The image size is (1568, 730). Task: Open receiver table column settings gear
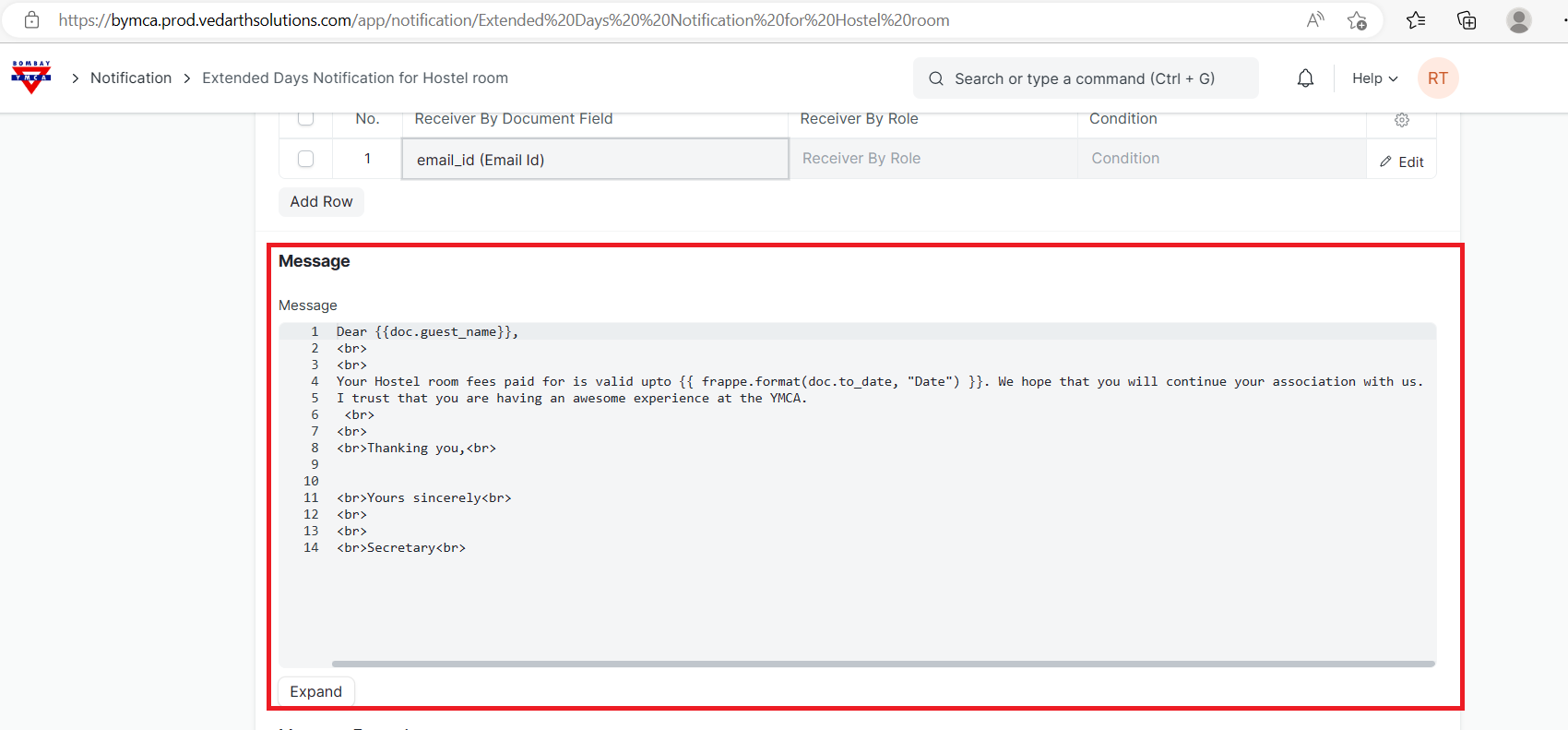[1401, 120]
